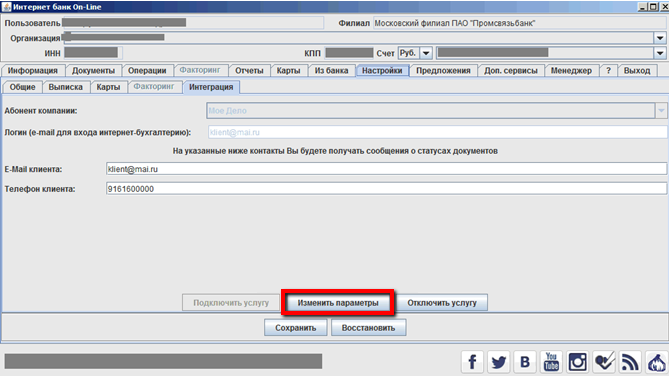Click the Изменить параметры button
669x376 pixels.
pyautogui.click(x=338, y=303)
